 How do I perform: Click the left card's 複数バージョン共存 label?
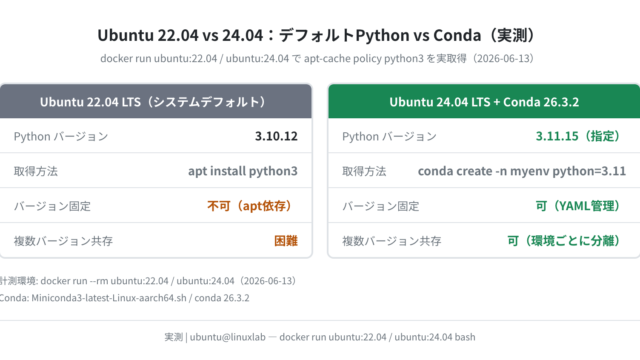tap(63, 241)
